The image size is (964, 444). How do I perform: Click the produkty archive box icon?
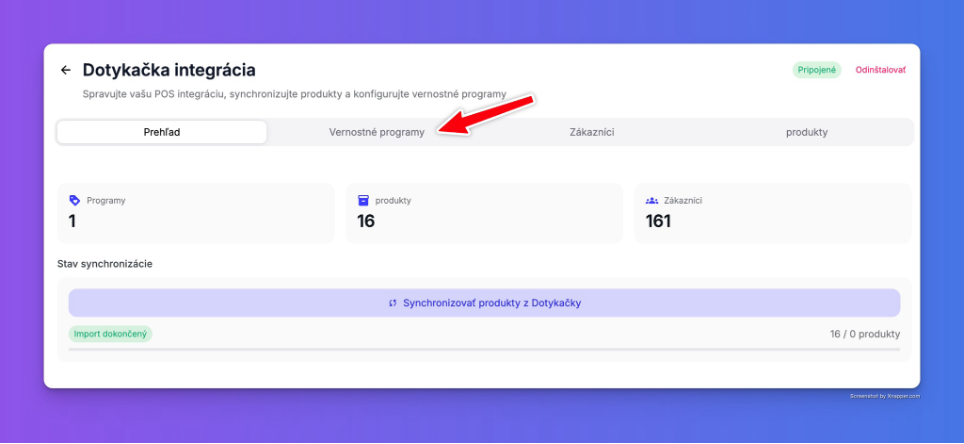click(363, 200)
